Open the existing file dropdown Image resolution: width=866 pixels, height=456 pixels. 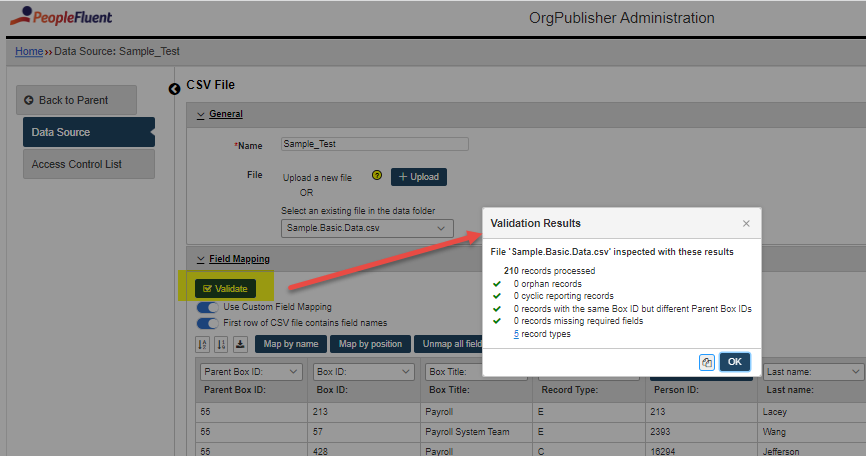point(367,228)
